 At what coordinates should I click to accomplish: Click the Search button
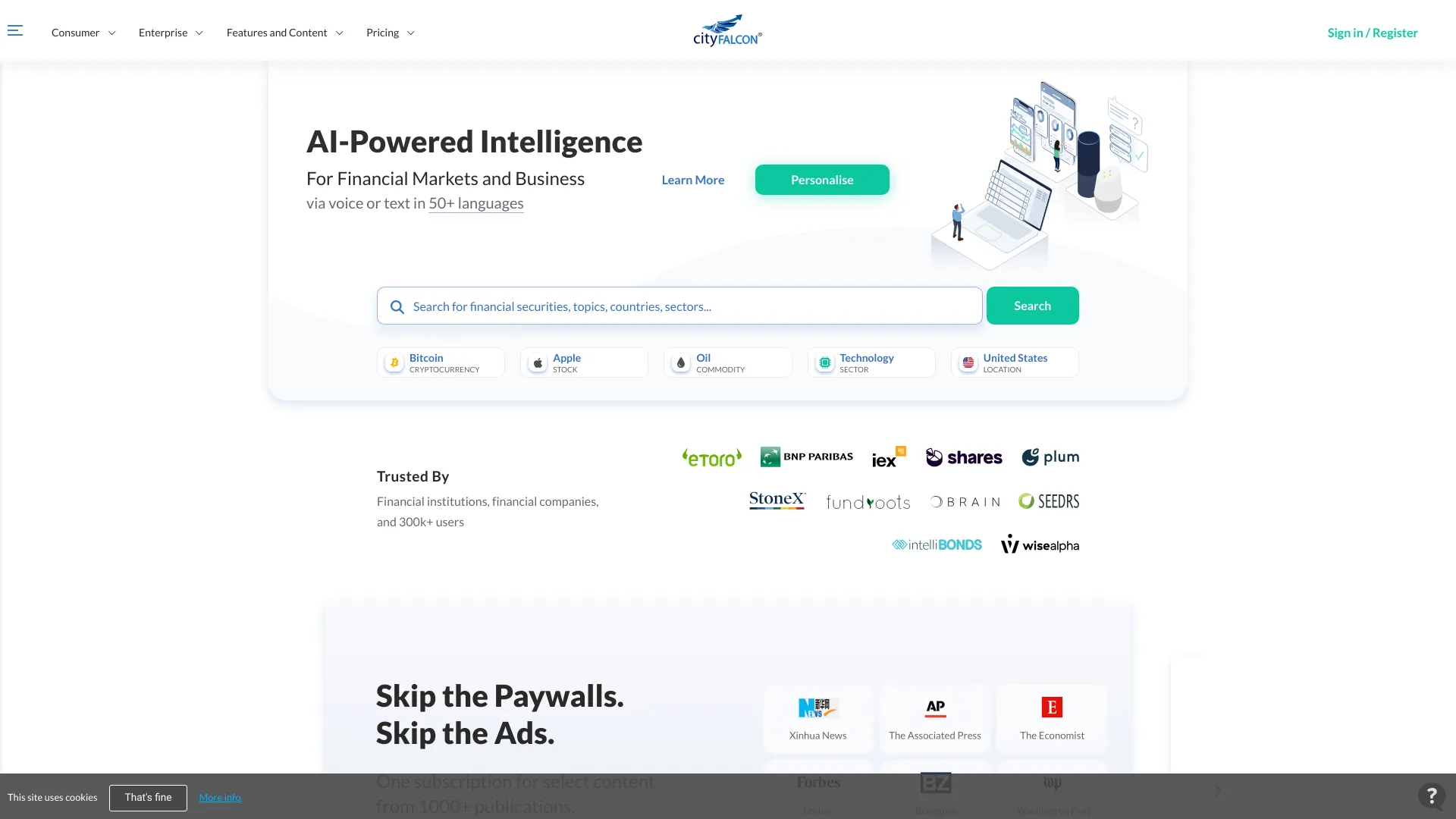pos(1032,305)
